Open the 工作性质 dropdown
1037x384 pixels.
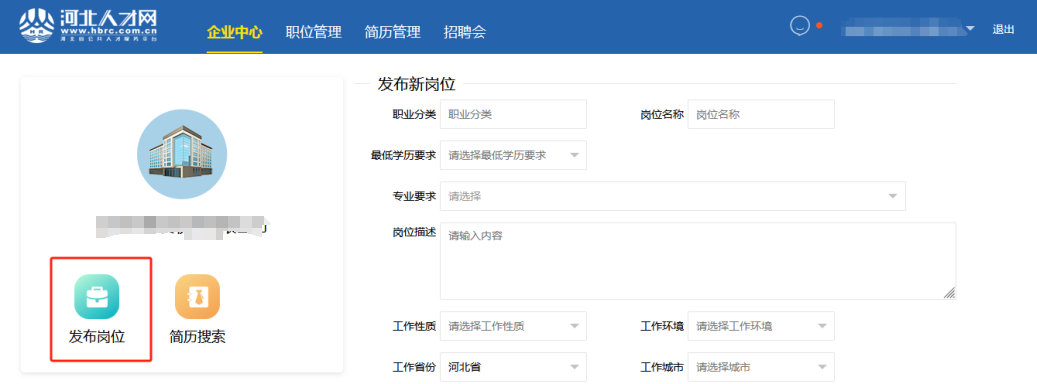pyautogui.click(x=513, y=326)
